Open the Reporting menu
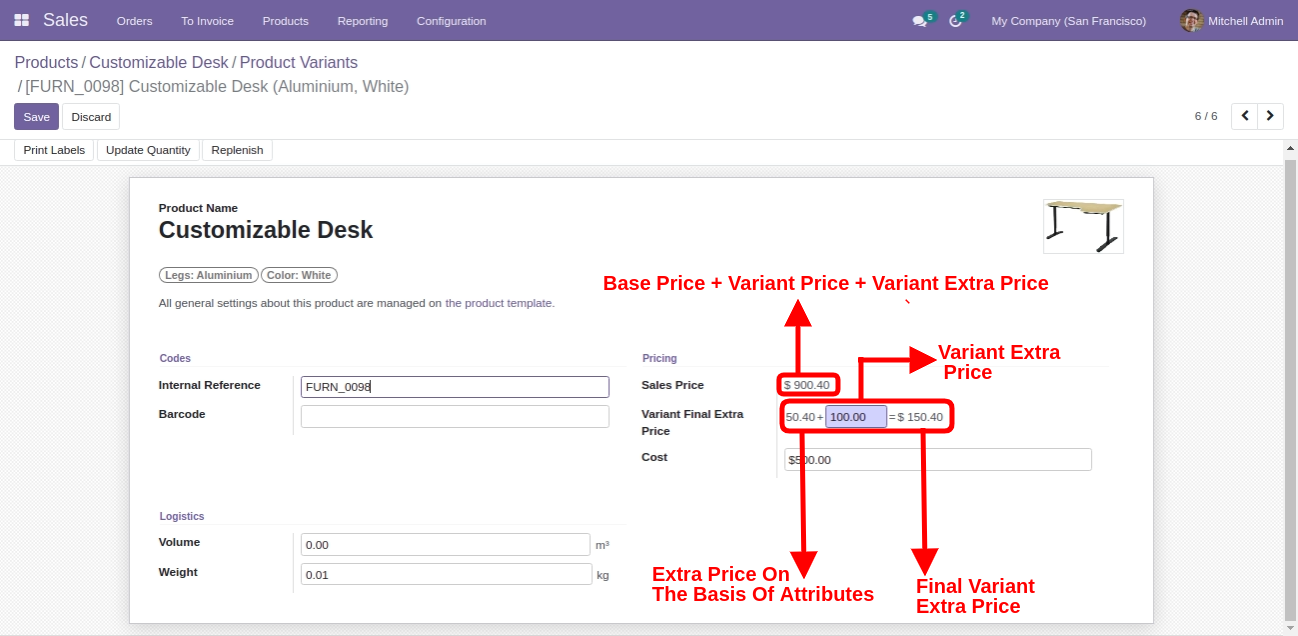 pos(362,21)
